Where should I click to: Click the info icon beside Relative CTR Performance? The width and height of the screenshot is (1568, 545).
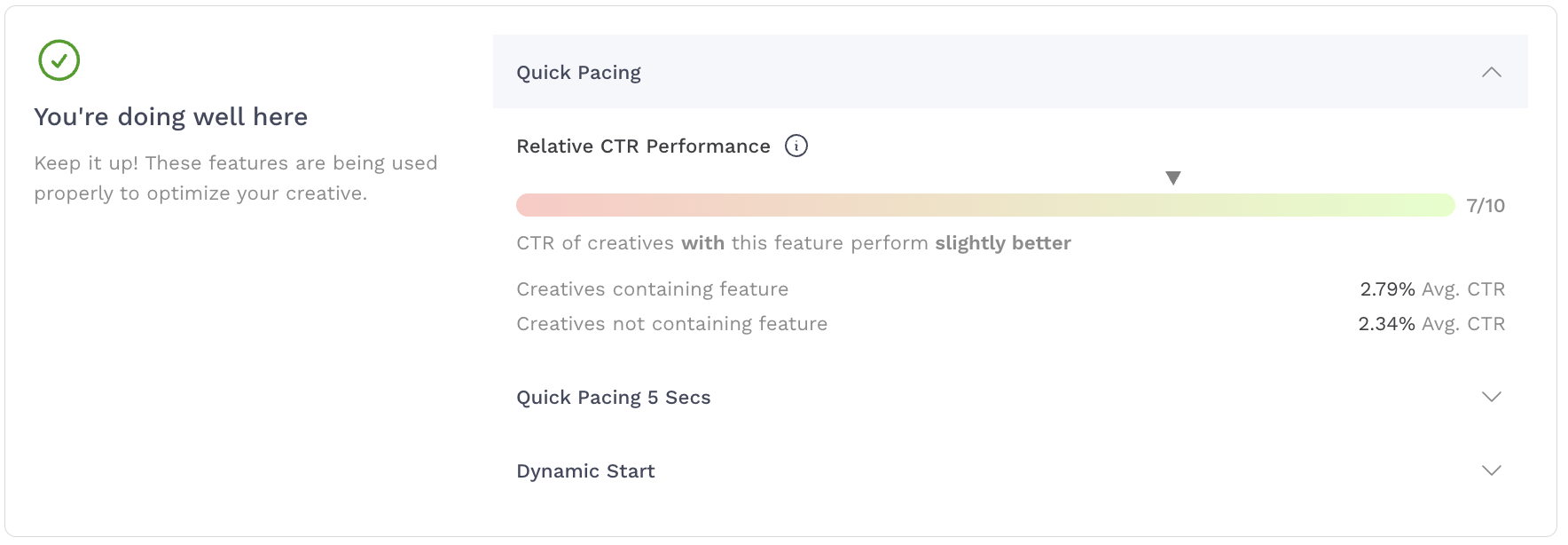(x=796, y=146)
